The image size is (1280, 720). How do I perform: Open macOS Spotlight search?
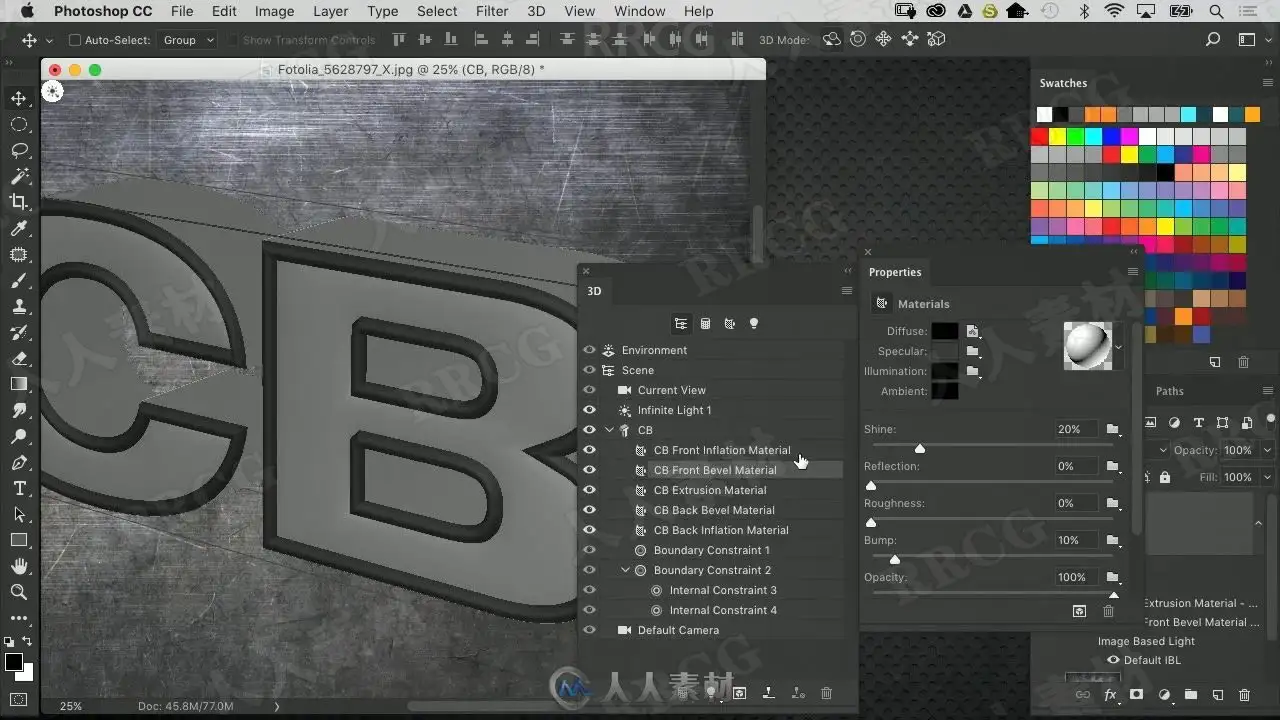coord(1216,11)
